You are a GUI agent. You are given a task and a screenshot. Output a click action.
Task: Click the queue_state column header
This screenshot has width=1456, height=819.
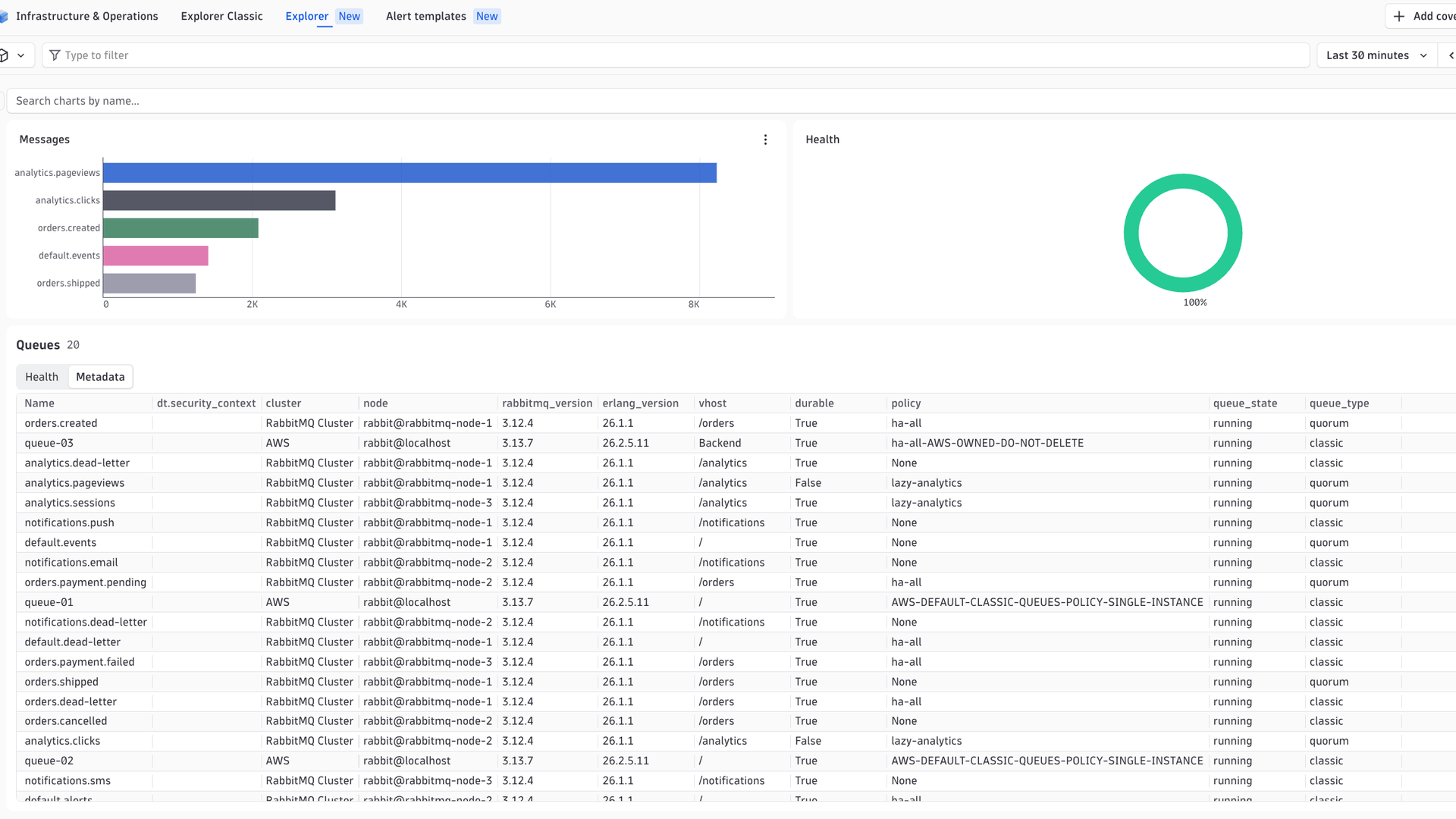(x=1245, y=403)
